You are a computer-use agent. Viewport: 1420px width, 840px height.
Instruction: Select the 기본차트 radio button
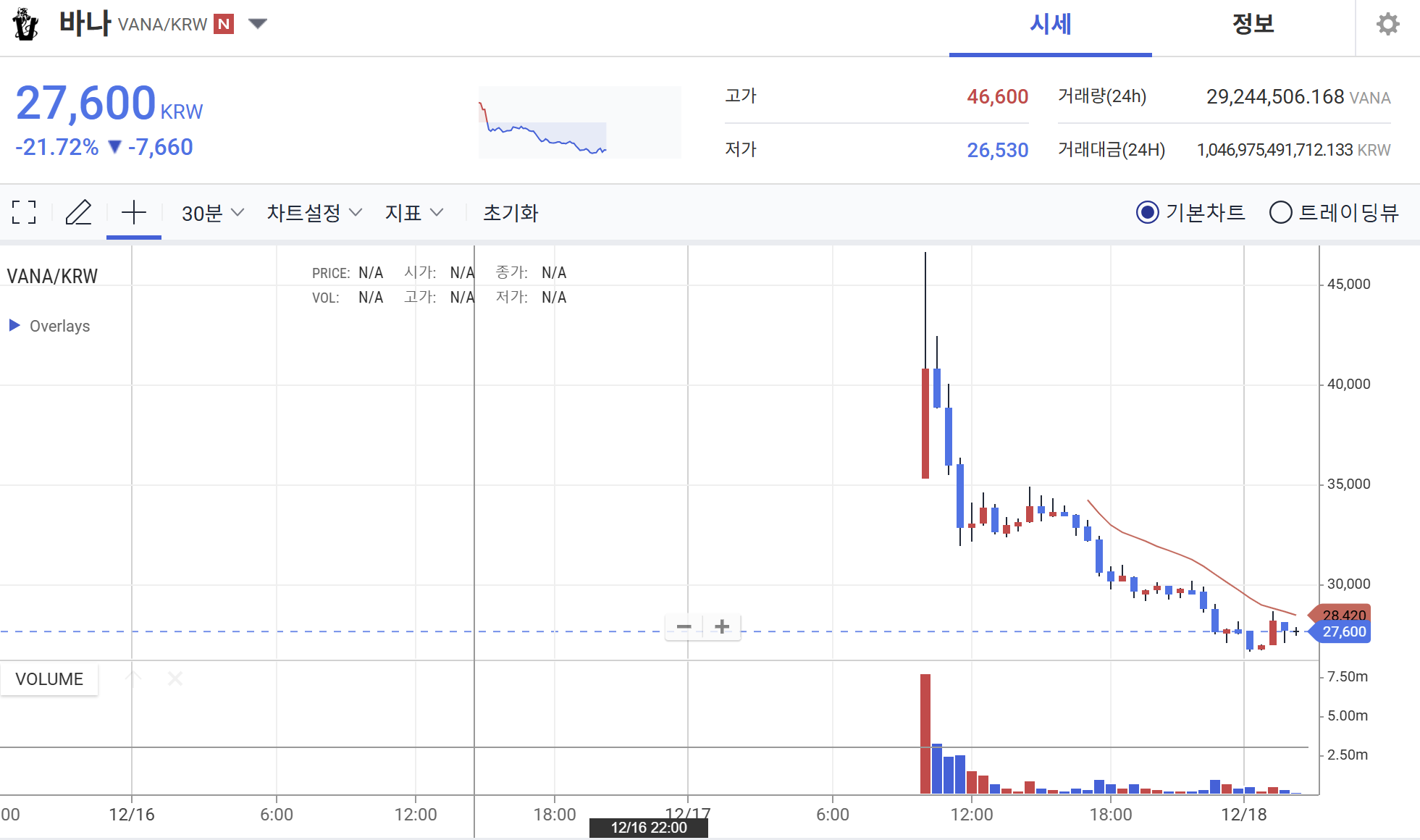coord(1147,212)
